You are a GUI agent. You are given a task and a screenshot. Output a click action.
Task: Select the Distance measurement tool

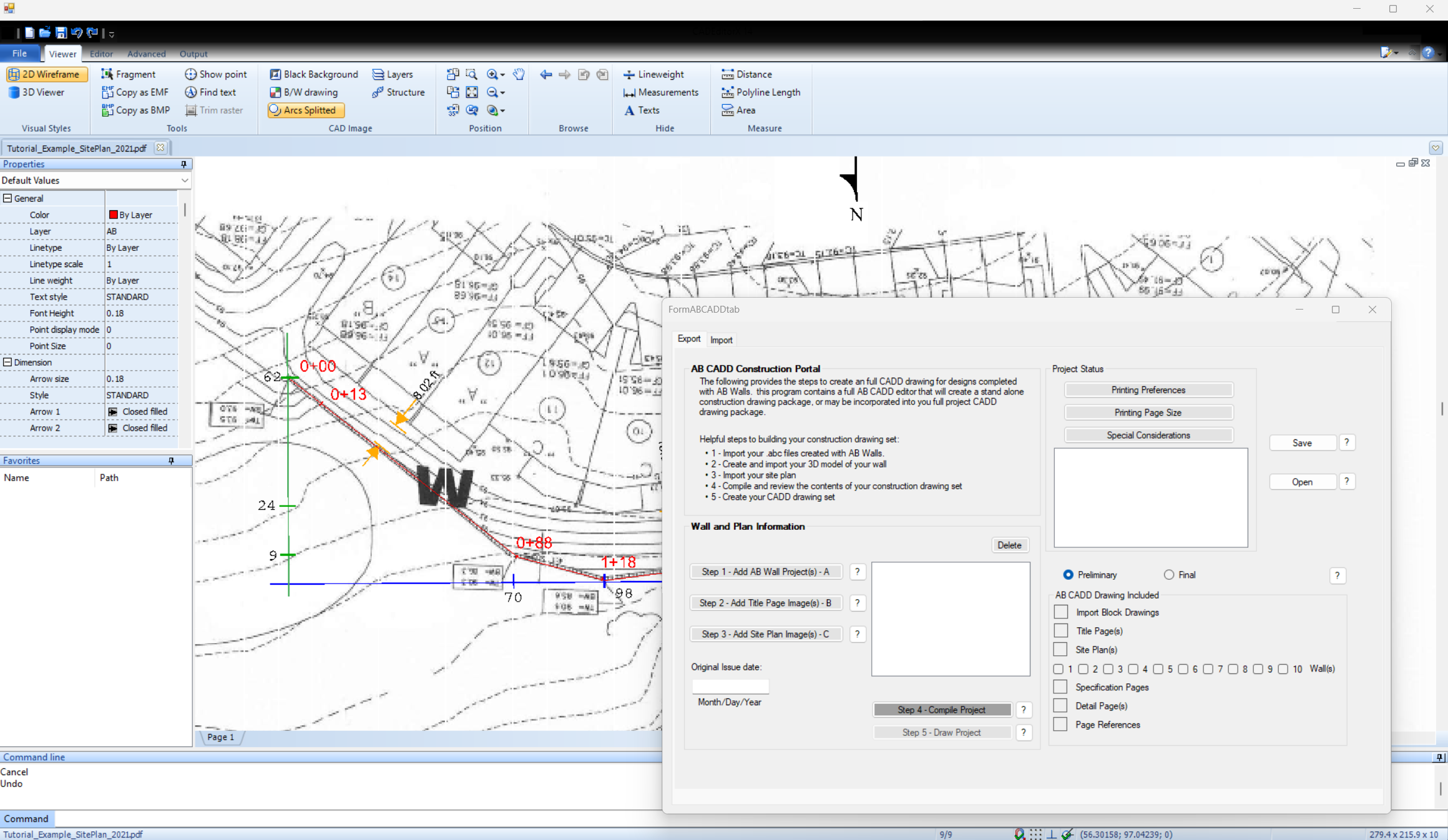pos(746,74)
